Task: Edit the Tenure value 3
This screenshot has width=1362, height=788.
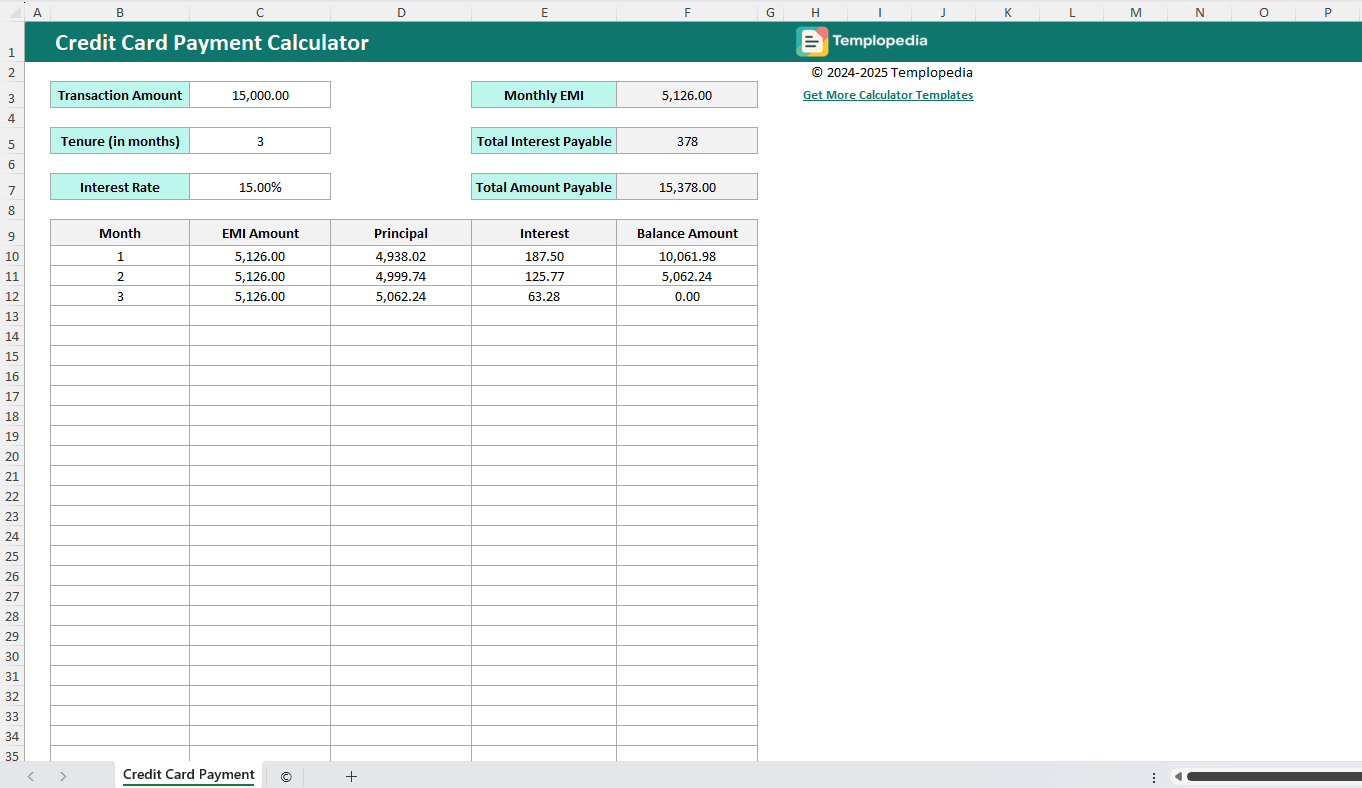Action: click(x=260, y=141)
